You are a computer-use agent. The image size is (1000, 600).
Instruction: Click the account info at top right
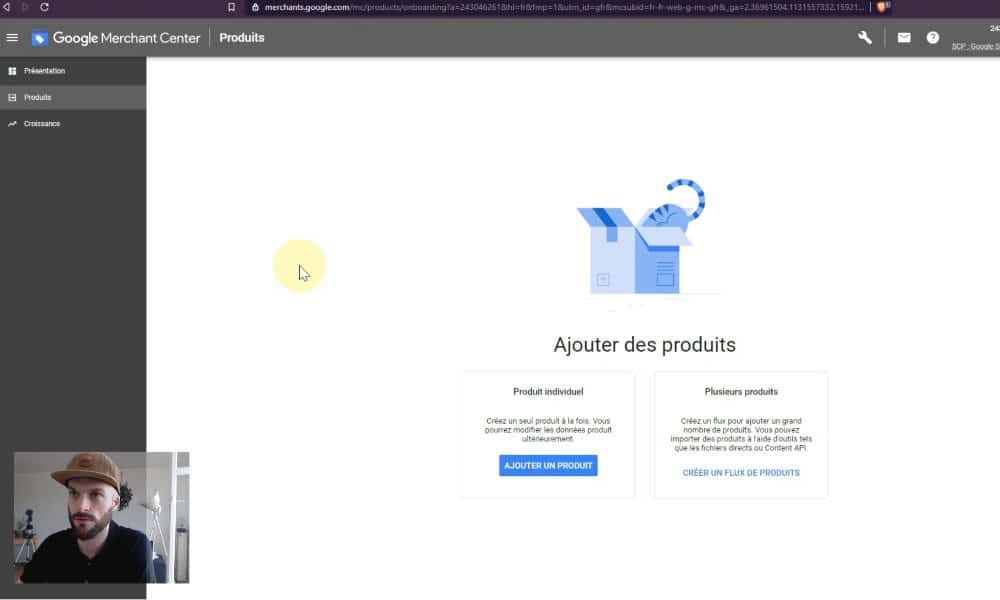976,38
